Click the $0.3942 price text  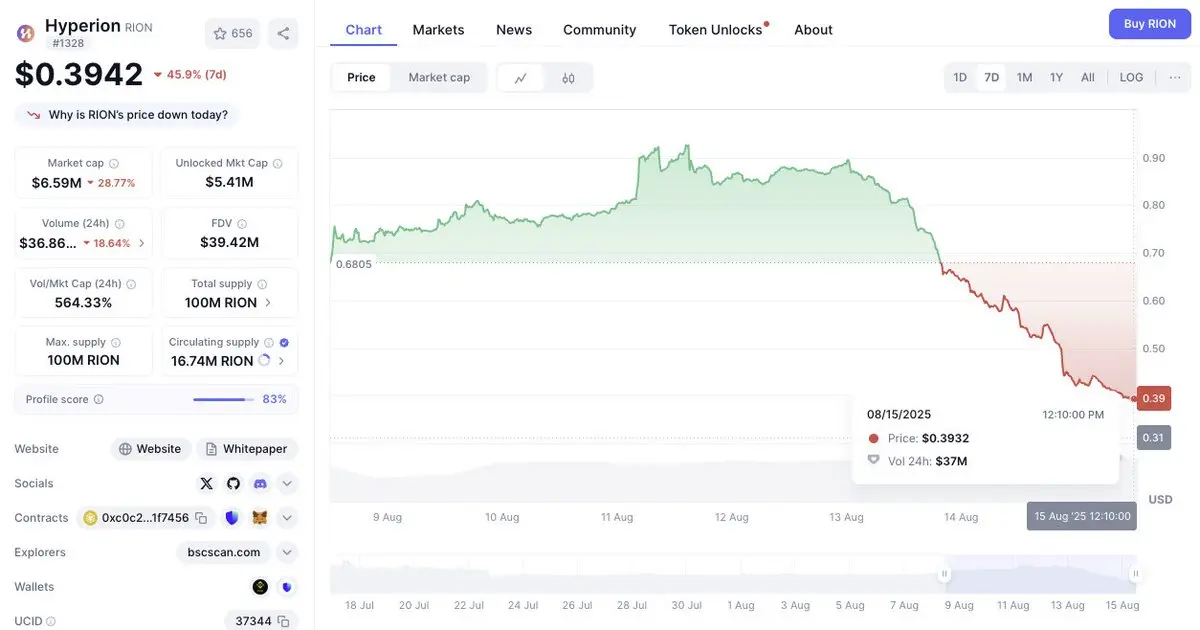[x=79, y=74]
